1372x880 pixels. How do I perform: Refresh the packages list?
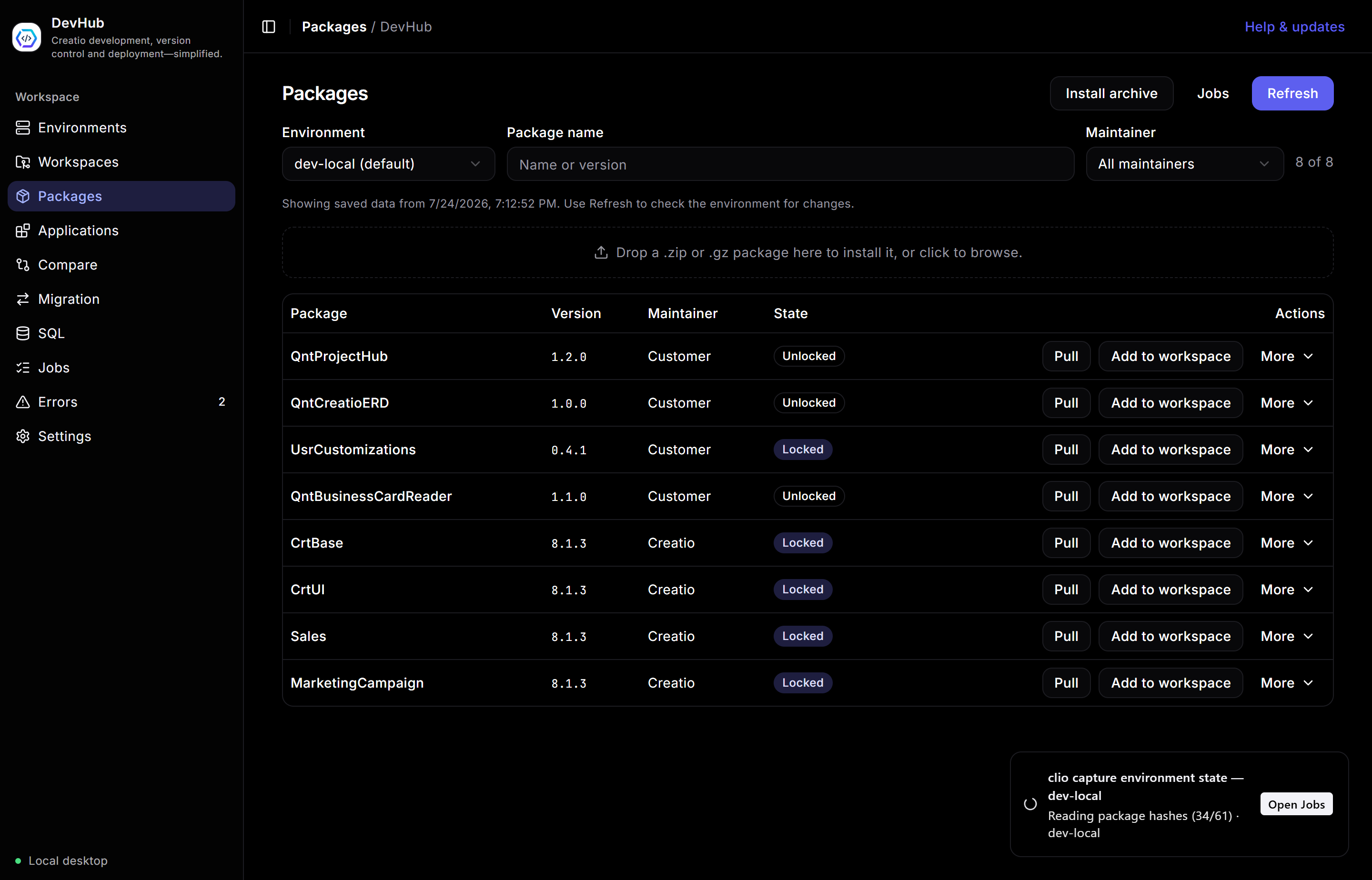pyautogui.click(x=1292, y=93)
